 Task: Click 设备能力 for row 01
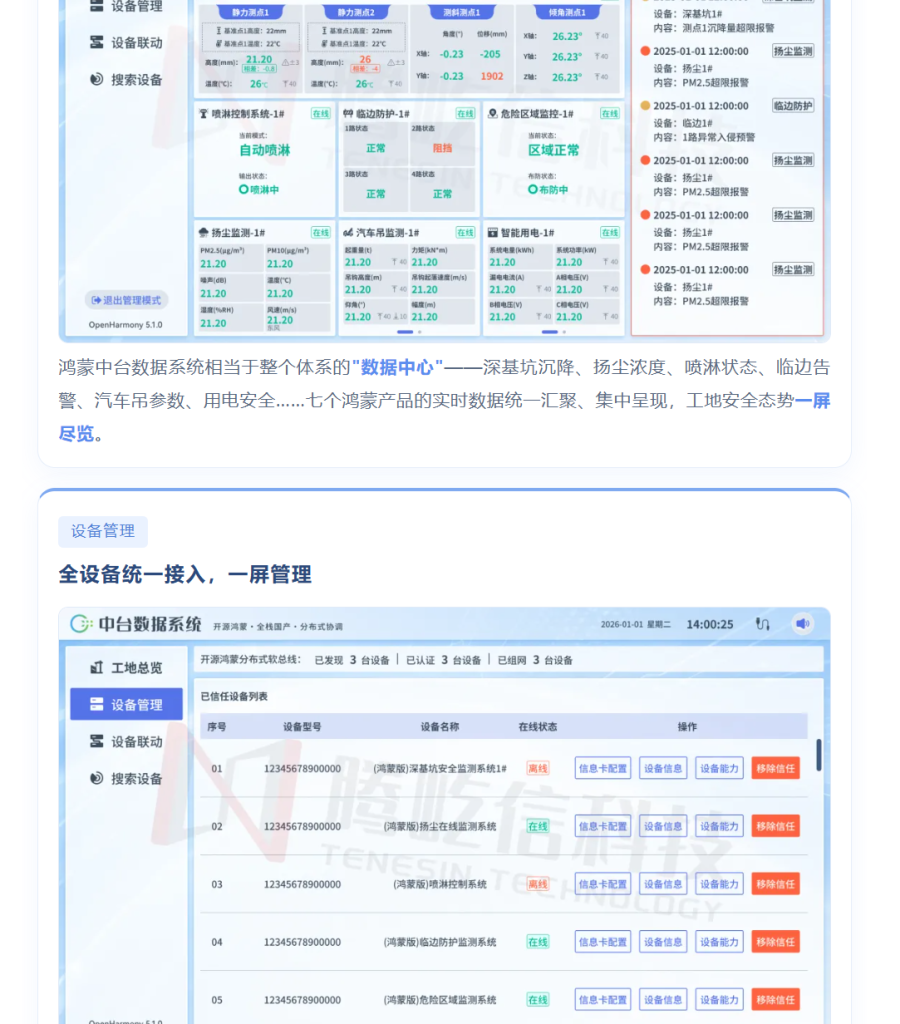719,769
